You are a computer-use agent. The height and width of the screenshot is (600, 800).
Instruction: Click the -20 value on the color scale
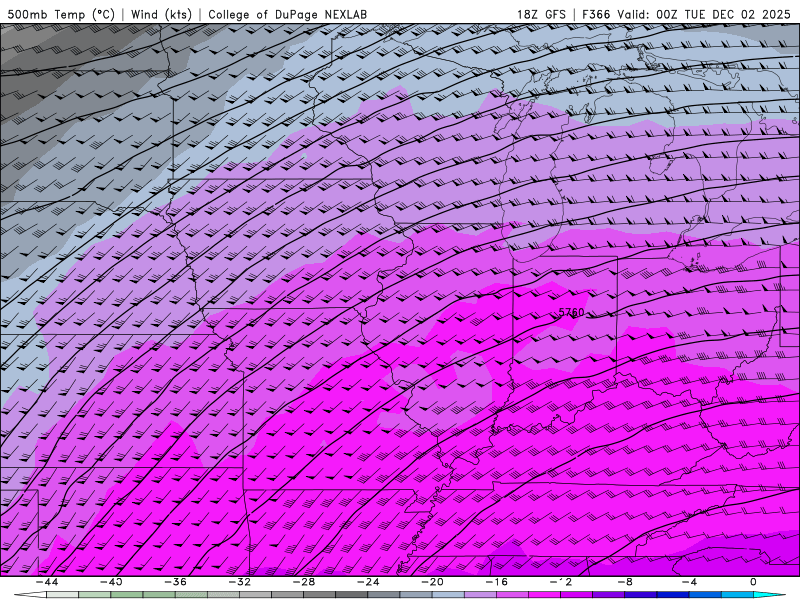click(432, 582)
